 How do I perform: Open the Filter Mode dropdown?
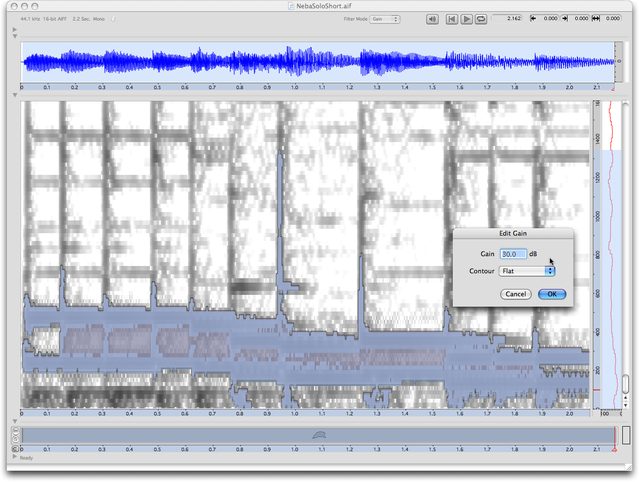[385, 19]
